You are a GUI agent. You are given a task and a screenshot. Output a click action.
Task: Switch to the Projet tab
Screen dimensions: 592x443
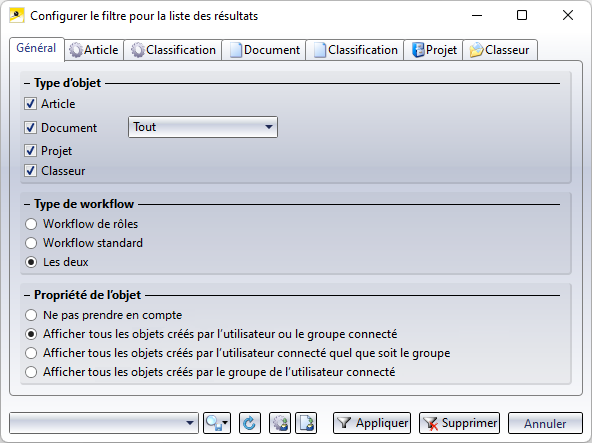tap(433, 50)
